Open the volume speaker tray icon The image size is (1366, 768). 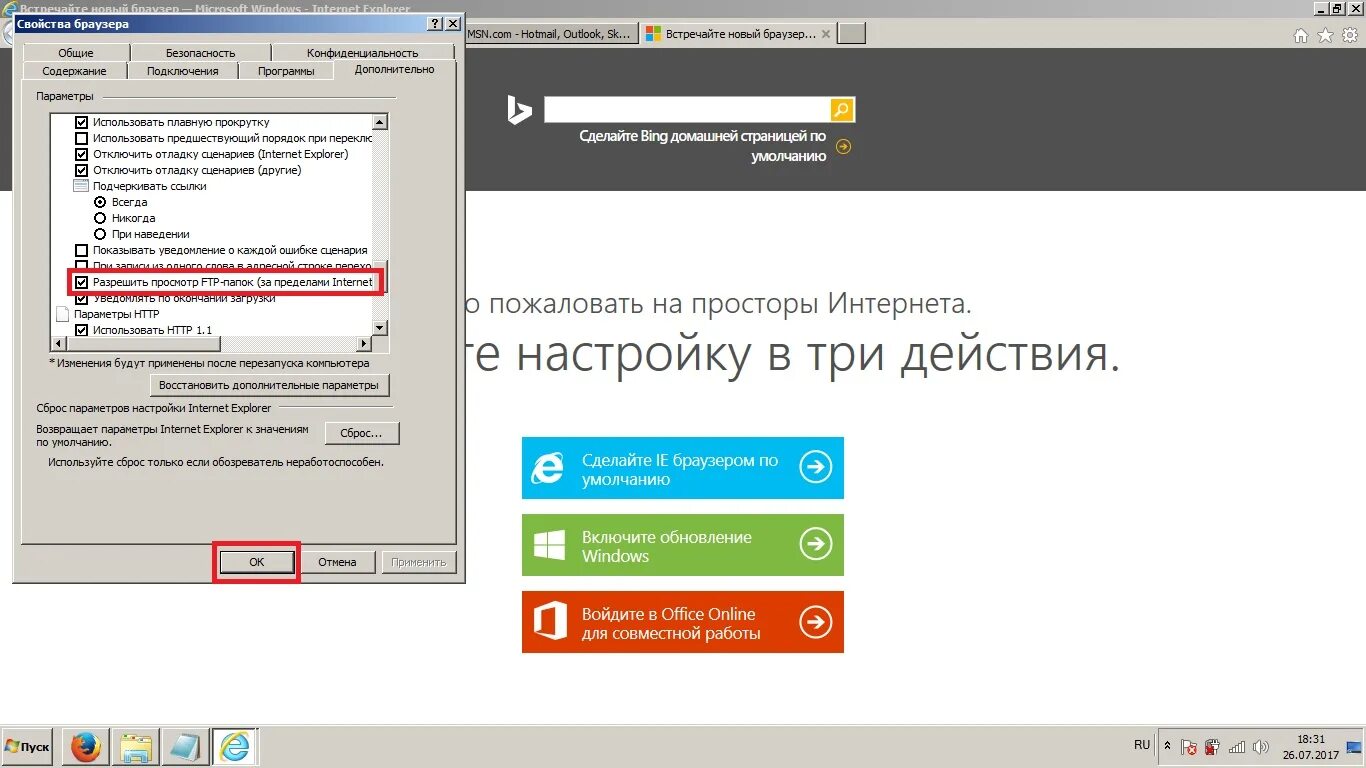(1260, 747)
